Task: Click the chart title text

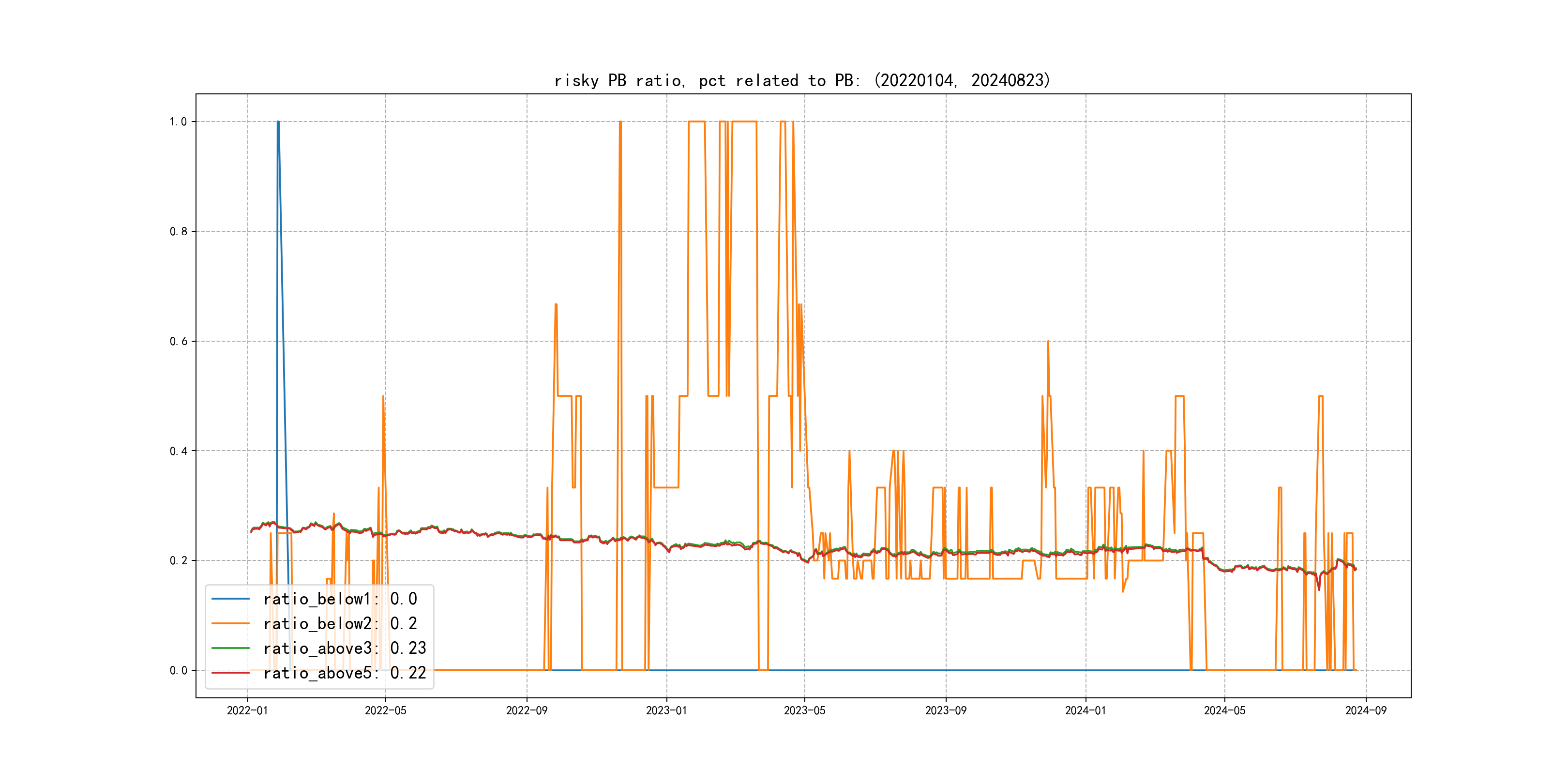Action: coord(802,80)
